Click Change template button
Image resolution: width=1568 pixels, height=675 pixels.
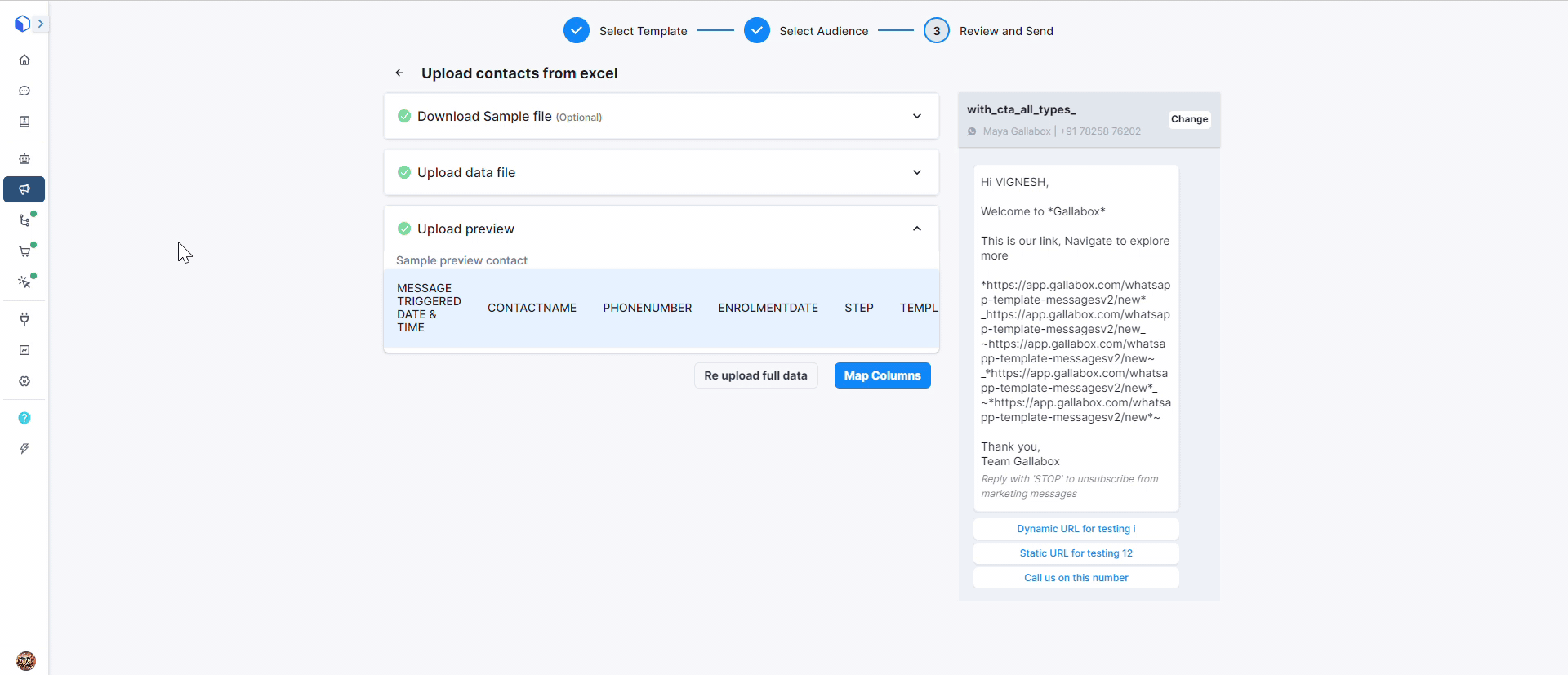pyautogui.click(x=1189, y=119)
